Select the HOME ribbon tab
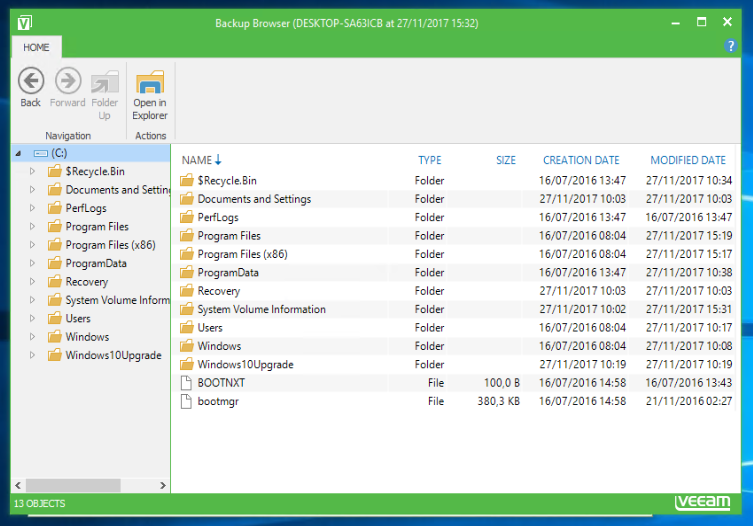Screen dimensions: 753x526 click(36, 47)
